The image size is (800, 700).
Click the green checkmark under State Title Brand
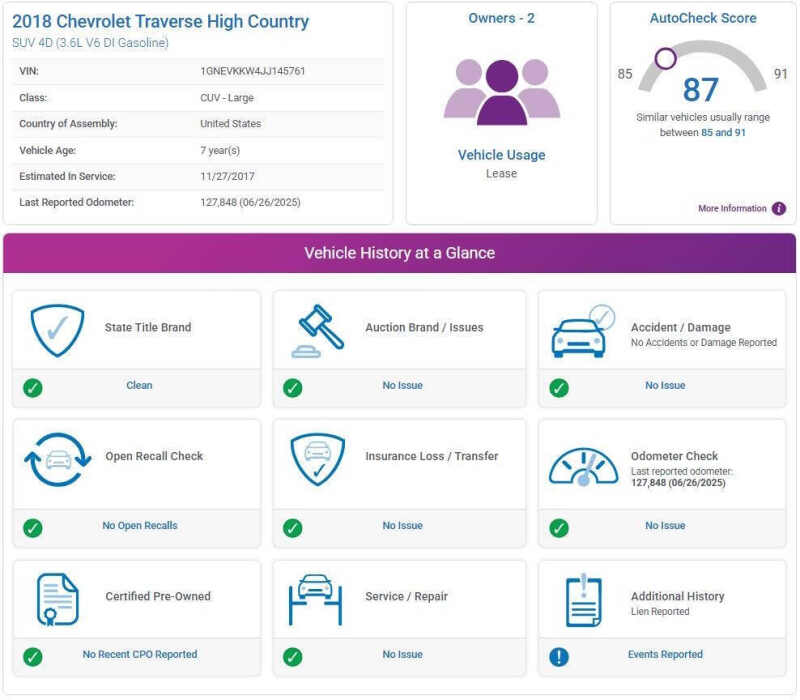(33, 387)
